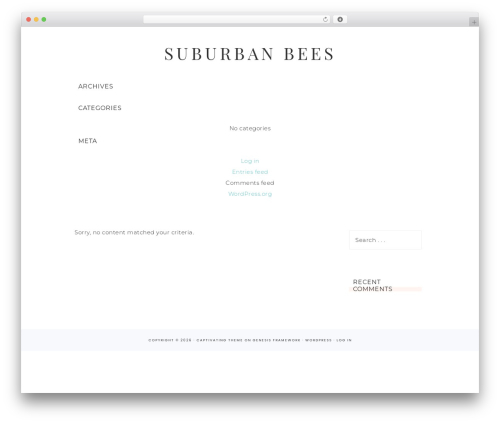Click the Meta heading
The image size is (500, 423).
point(88,141)
